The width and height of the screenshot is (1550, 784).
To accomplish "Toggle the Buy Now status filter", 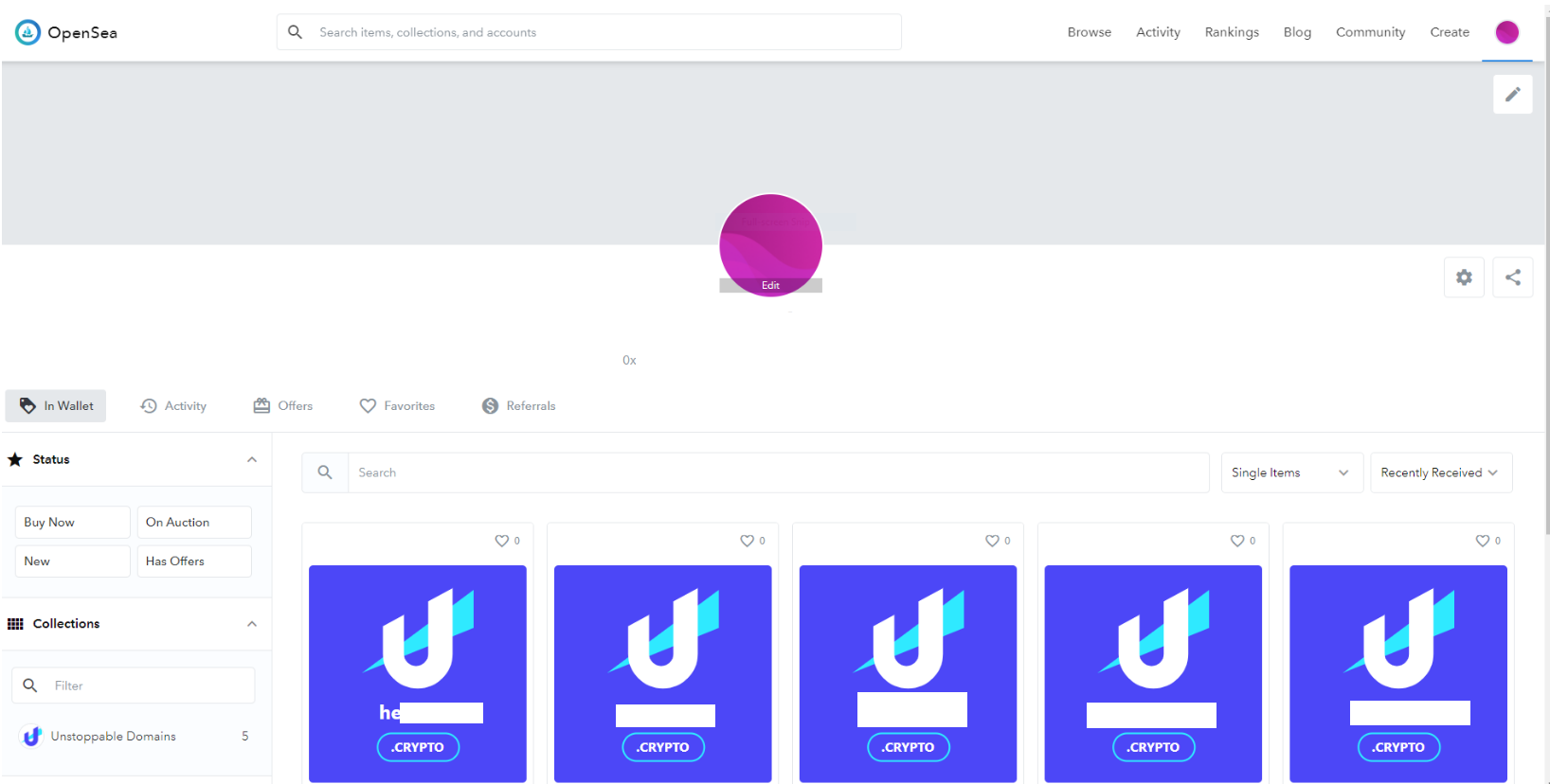I will click(x=72, y=523).
